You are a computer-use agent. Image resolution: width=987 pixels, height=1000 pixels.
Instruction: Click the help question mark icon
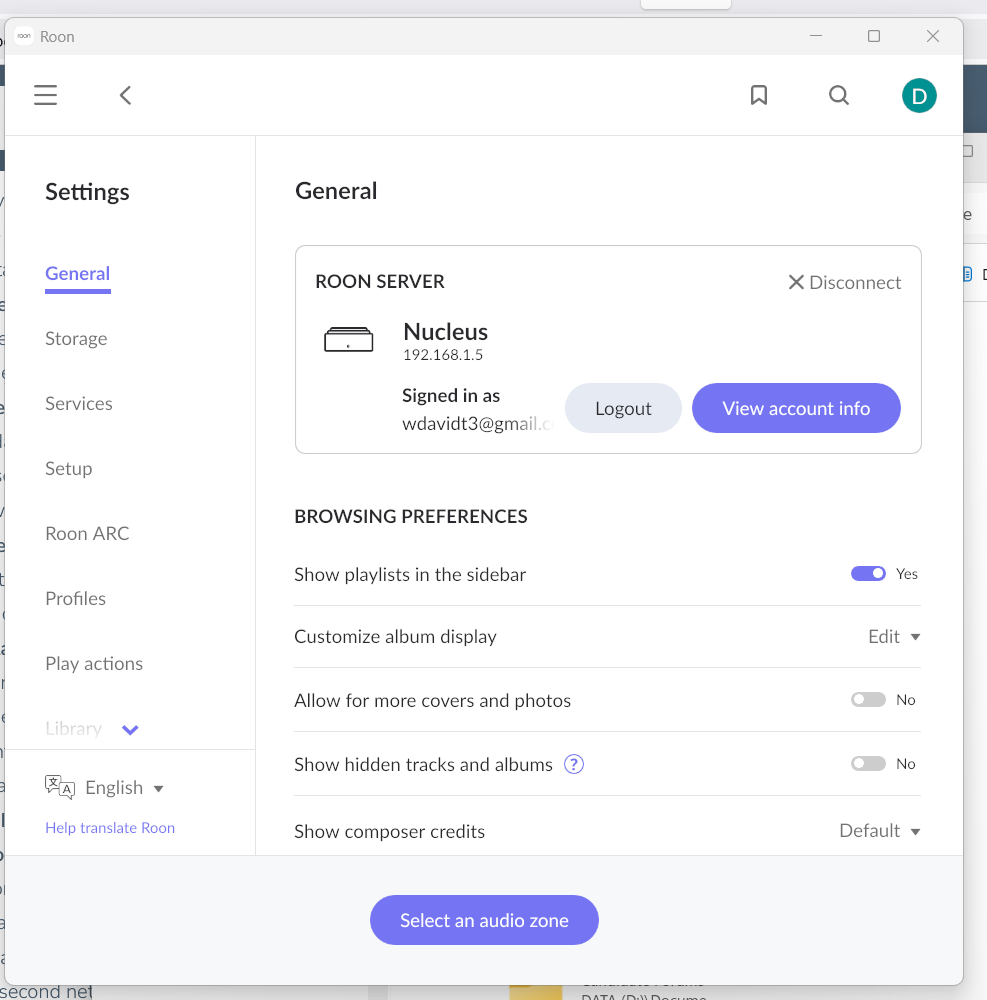click(574, 764)
